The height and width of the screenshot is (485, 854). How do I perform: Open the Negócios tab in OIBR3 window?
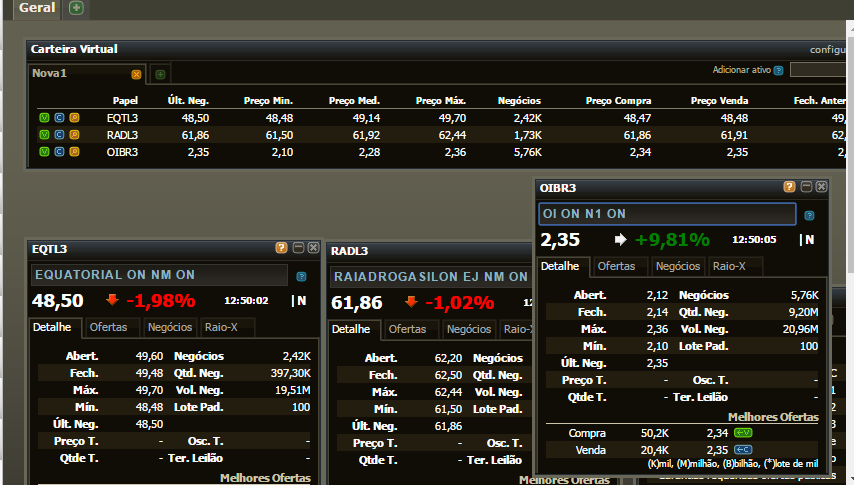pos(678,266)
